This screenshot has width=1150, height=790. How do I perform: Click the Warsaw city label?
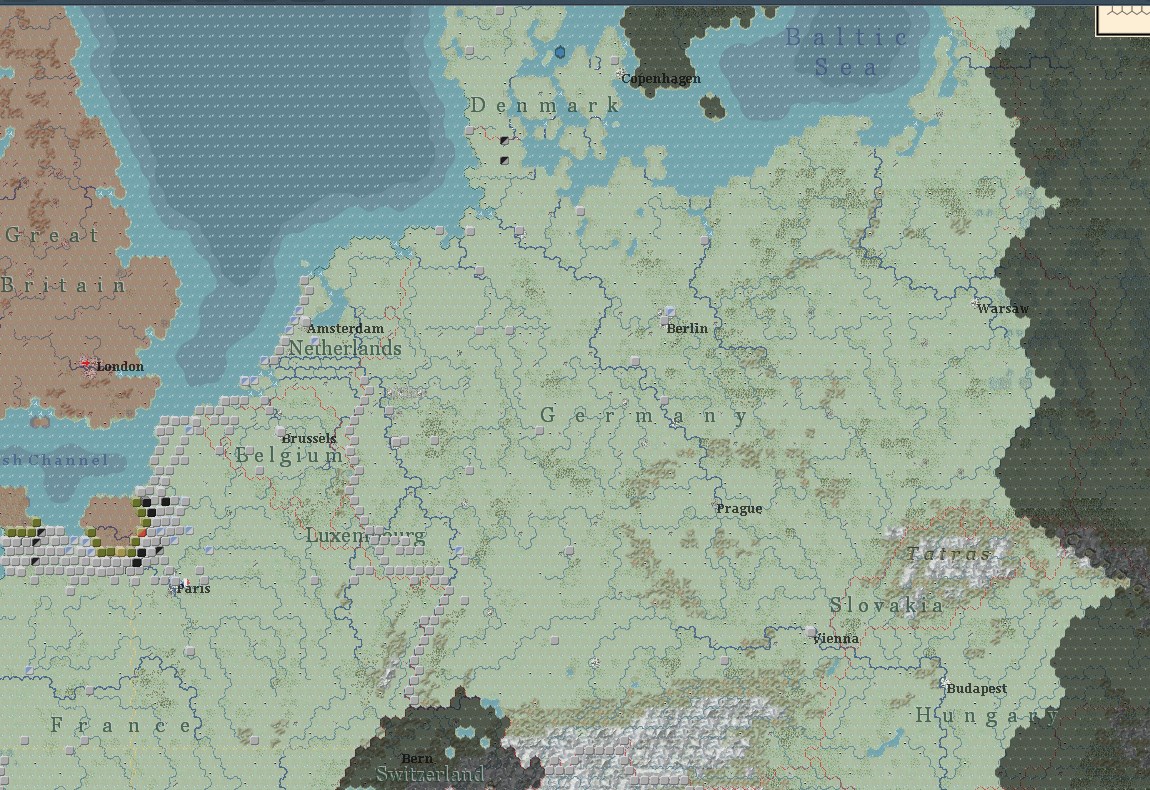1003,309
